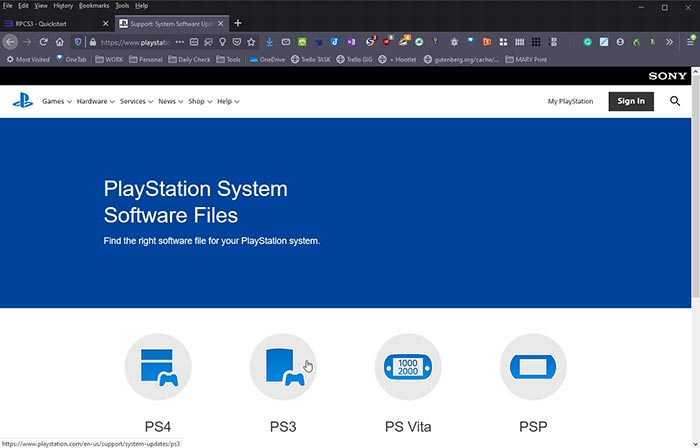The height and width of the screenshot is (448, 700).
Task: Open the Firefox hamburger menu
Action: pos(690,42)
